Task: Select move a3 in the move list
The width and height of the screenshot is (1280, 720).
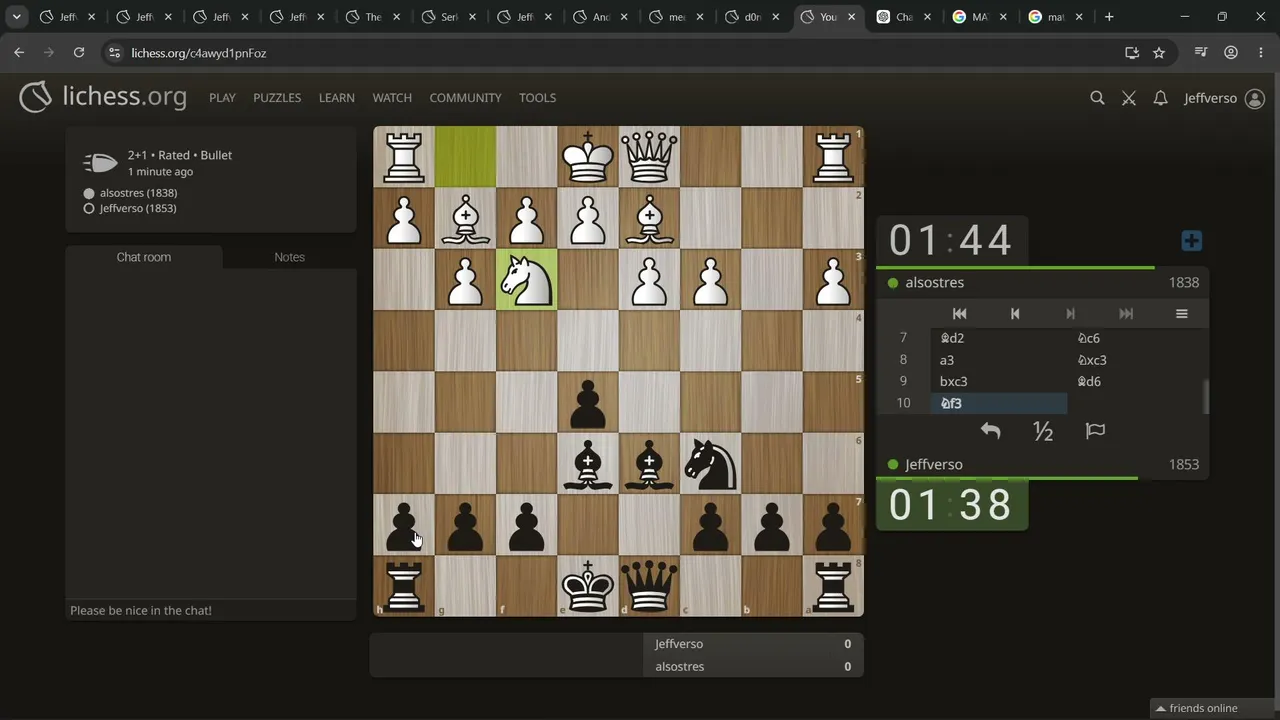Action: click(999, 360)
